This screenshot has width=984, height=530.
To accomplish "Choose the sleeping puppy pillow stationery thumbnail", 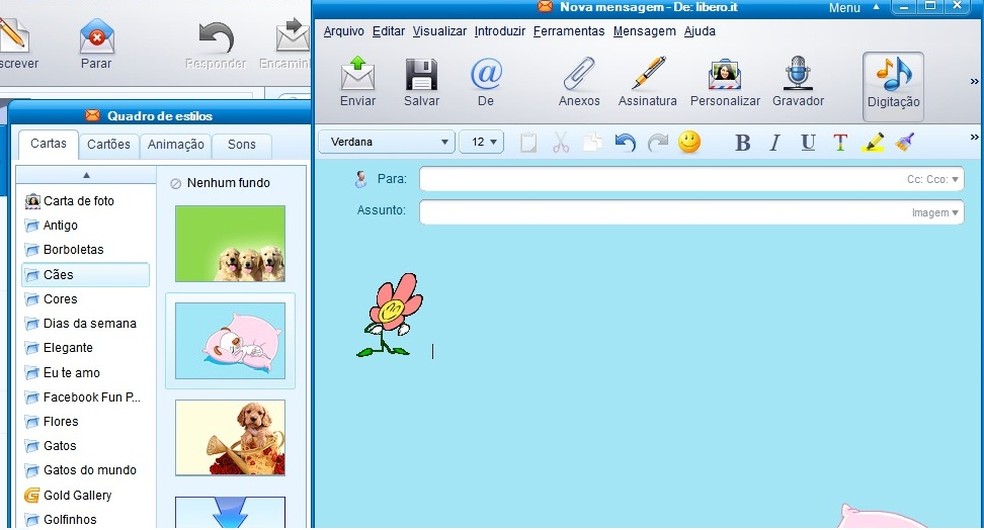I will tap(230, 341).
